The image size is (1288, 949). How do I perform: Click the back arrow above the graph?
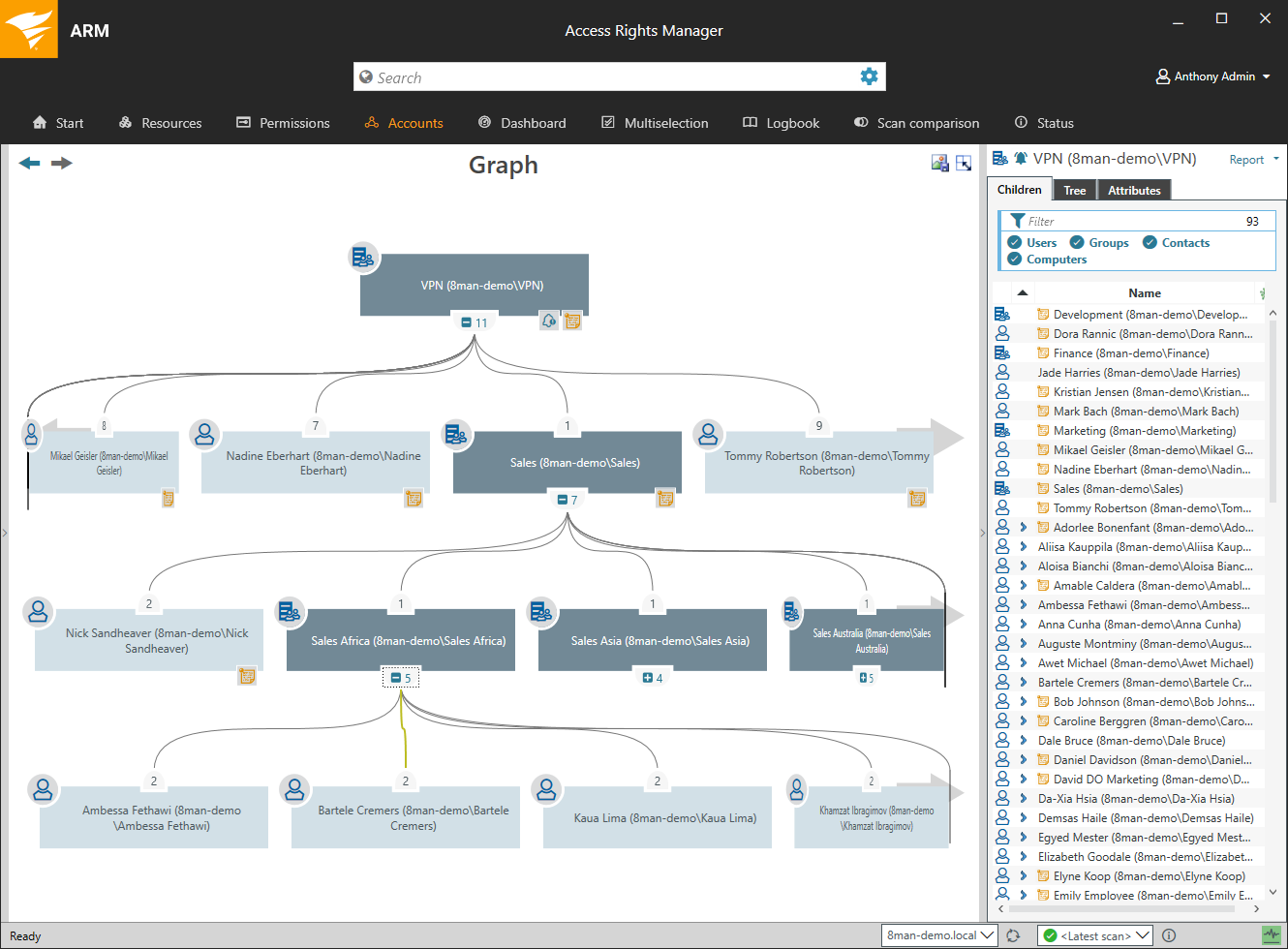29,163
